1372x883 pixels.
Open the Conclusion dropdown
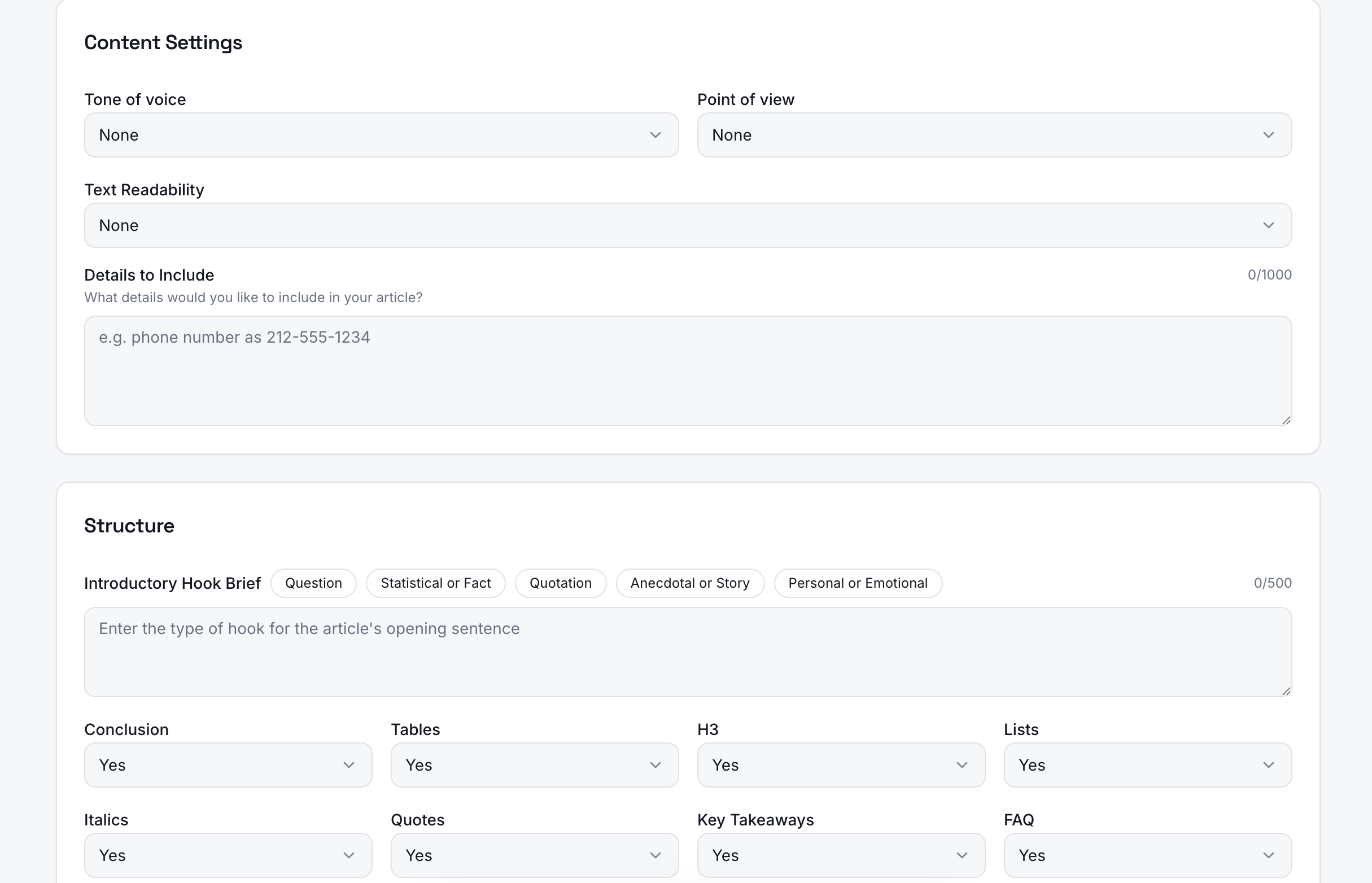(227, 765)
